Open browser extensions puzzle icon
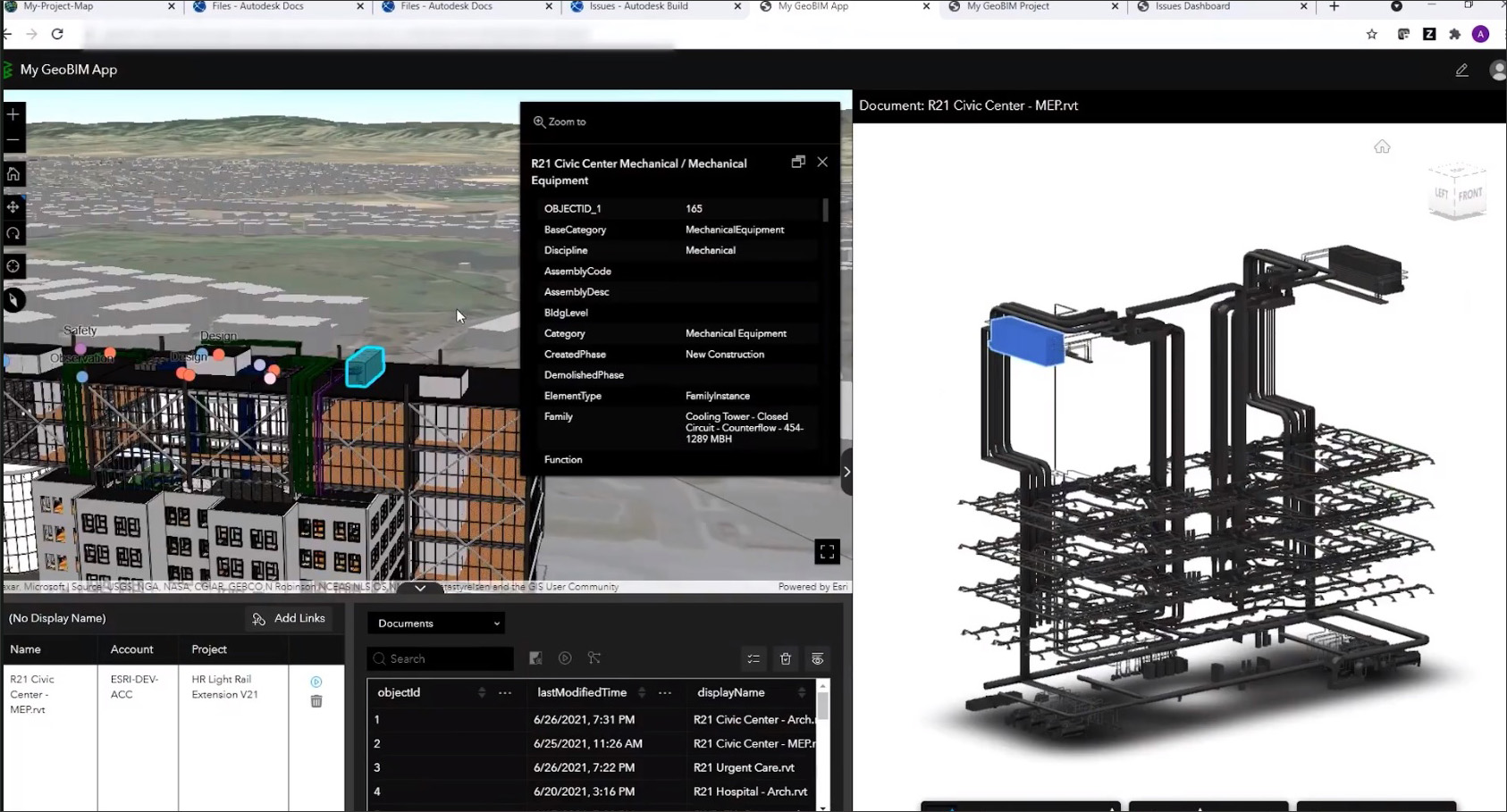The image size is (1507, 812). [1455, 34]
